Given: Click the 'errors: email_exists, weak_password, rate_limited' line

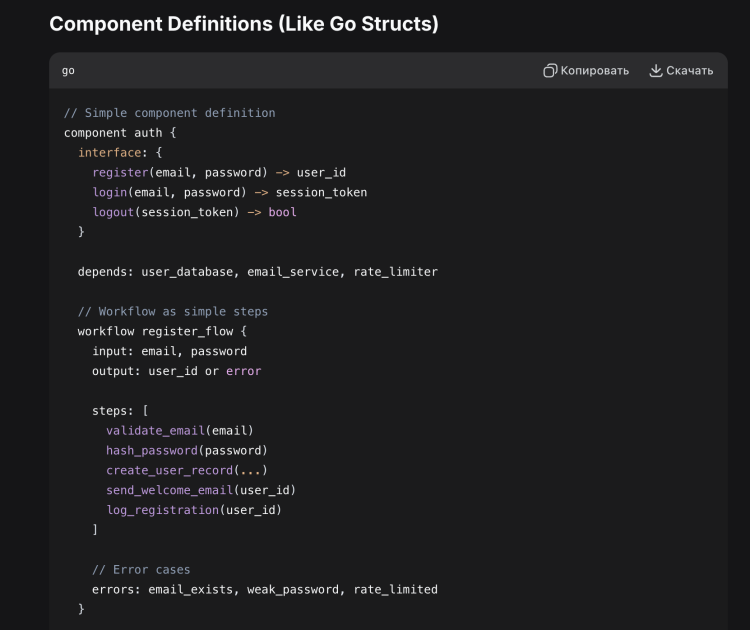Looking at the screenshot, I should 265,589.
